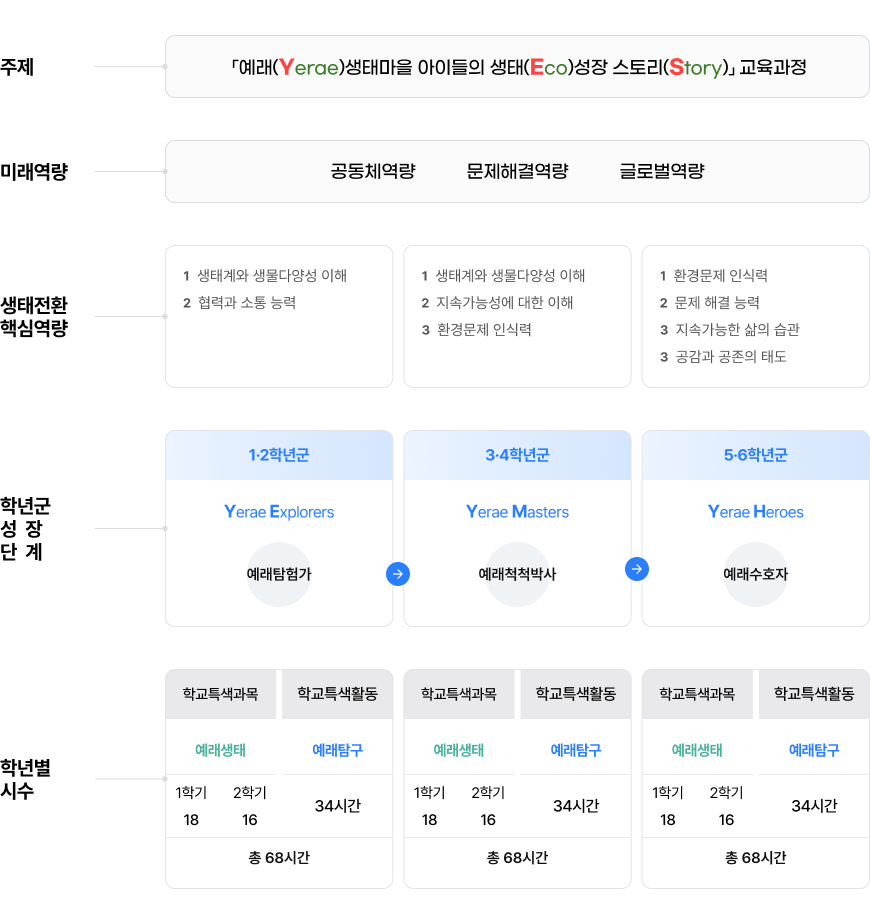Select the 예래탐험가 circle badge
The image size is (870, 917).
tap(279, 574)
